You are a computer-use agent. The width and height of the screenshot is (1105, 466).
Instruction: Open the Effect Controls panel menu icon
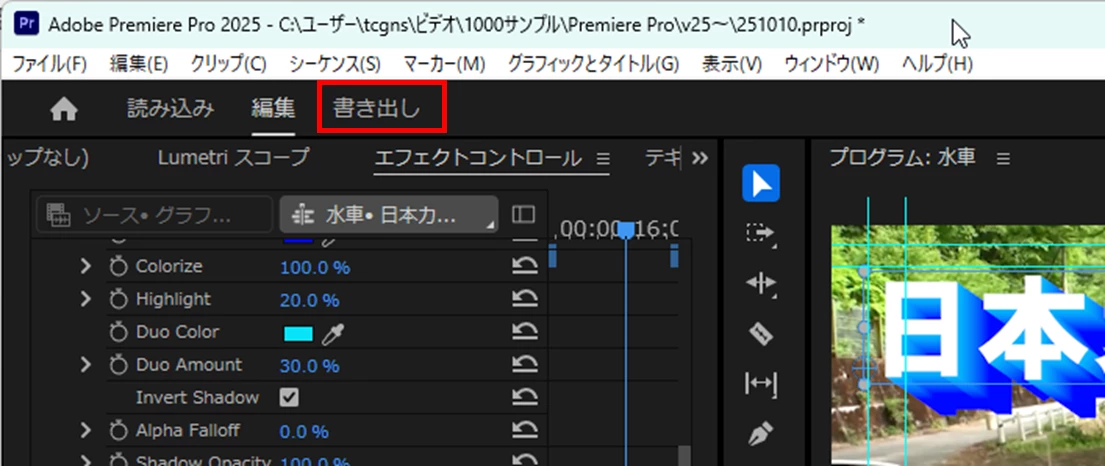pos(603,159)
